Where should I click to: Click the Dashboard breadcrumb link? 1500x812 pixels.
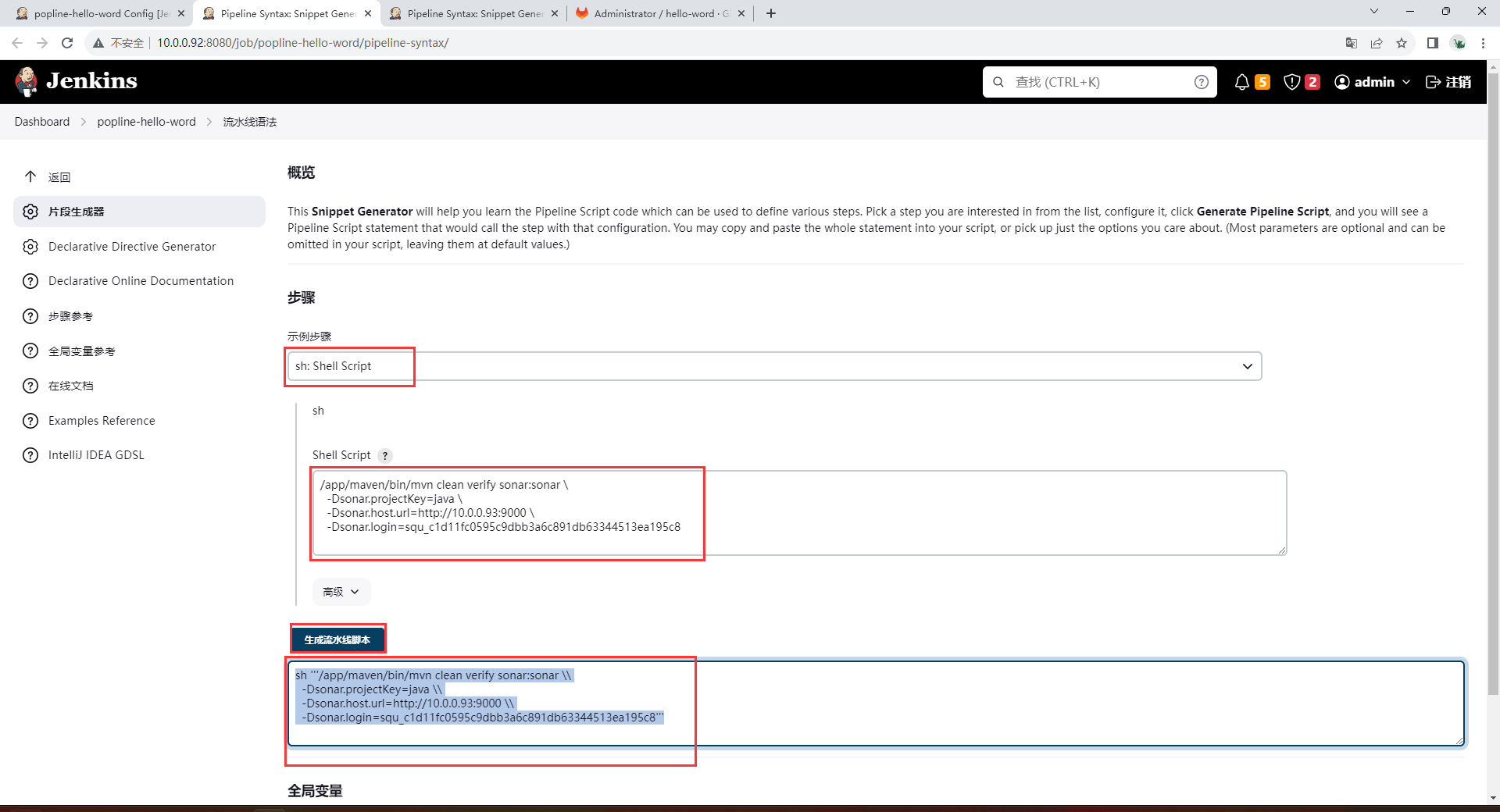[42, 122]
